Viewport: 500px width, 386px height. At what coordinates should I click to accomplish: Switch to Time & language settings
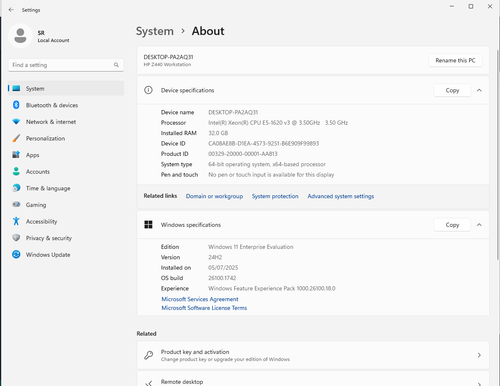(66, 188)
